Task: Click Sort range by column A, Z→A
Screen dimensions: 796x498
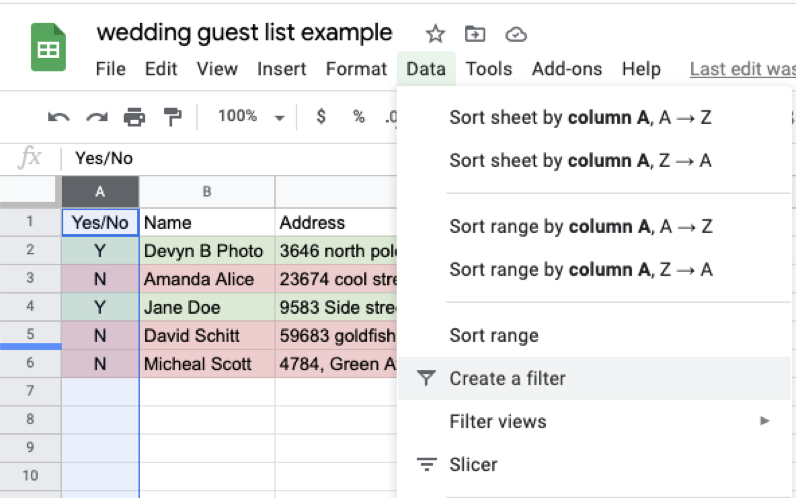Action: (580, 269)
